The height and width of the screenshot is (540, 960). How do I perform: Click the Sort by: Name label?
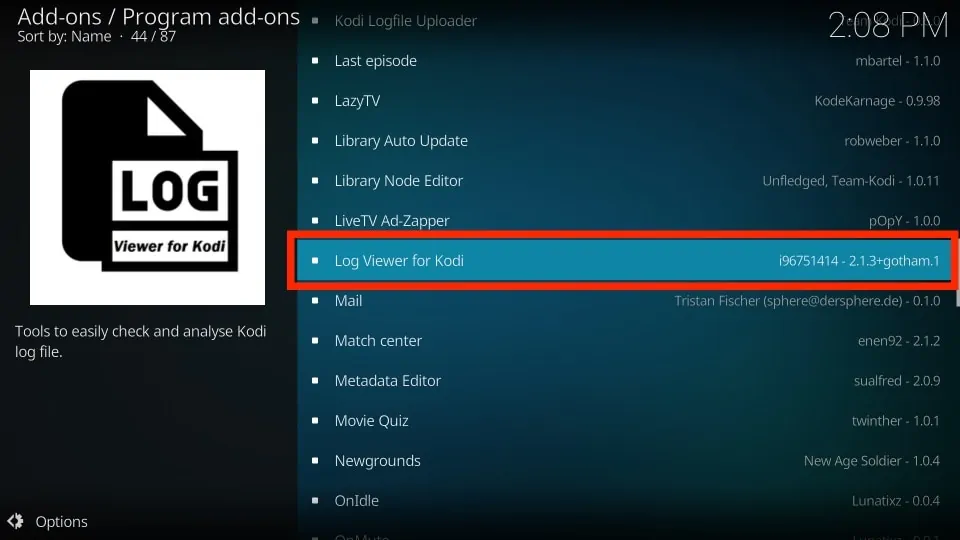pyautogui.click(x=64, y=37)
